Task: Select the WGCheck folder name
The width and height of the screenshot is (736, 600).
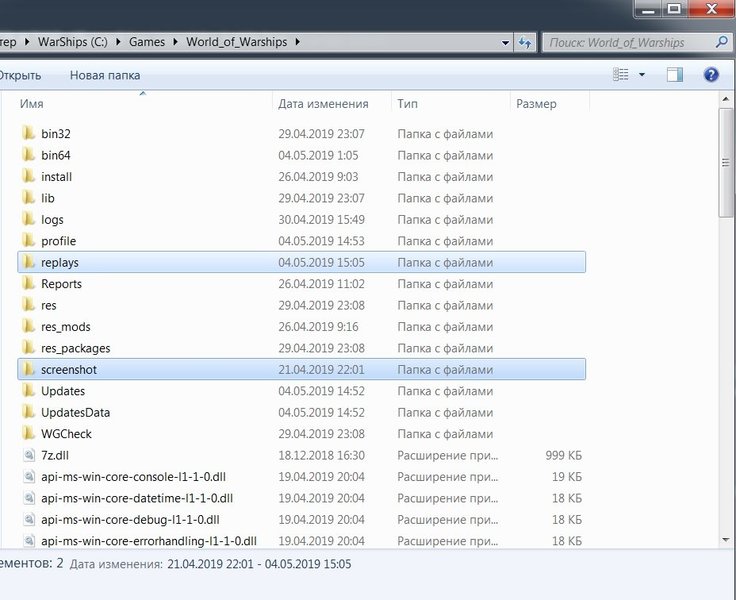Action: [66, 434]
